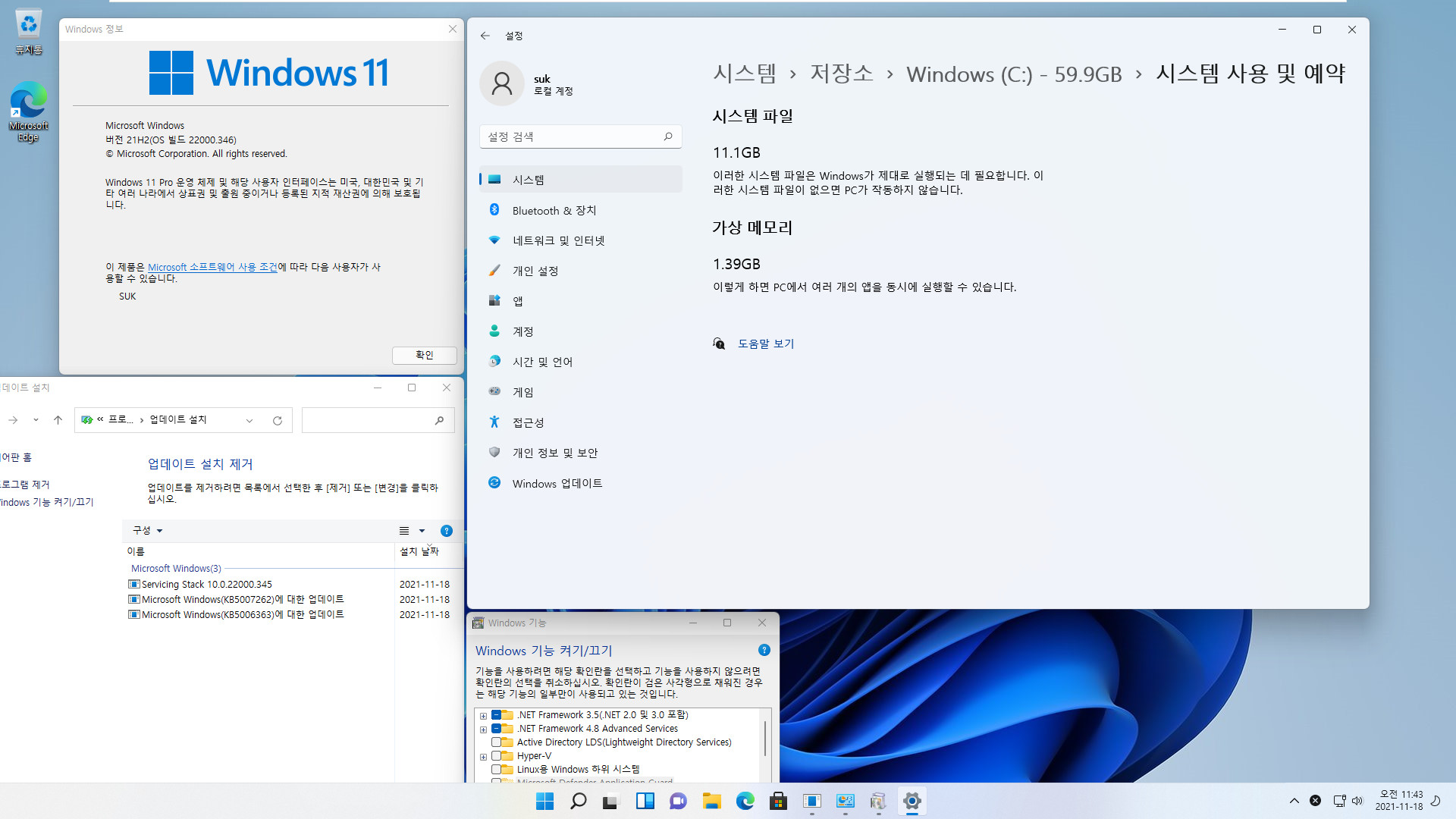This screenshot has width=1456, height=819.
Task: Click 도움말 보기 link in Settings
Action: coord(766,344)
